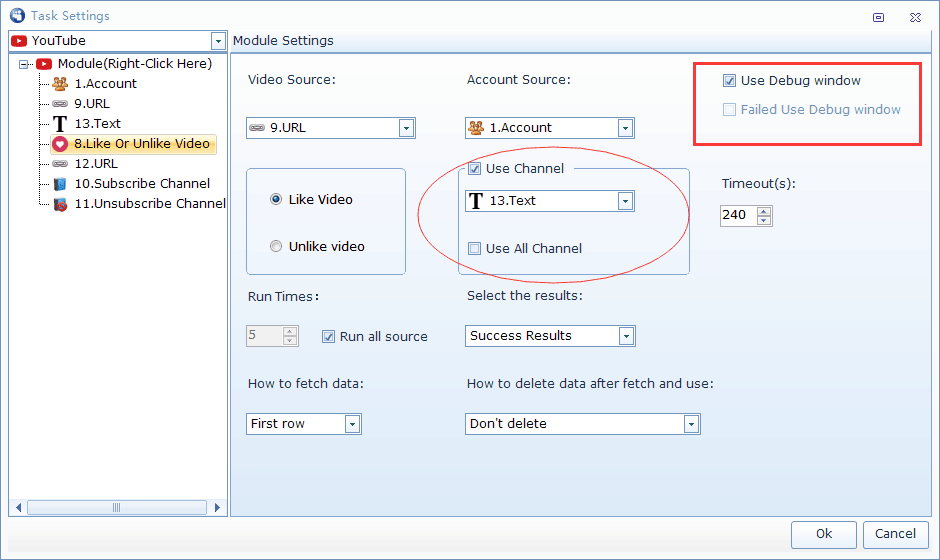Enable the Use All Channel checkbox
This screenshot has width=940, height=560.
click(x=475, y=249)
